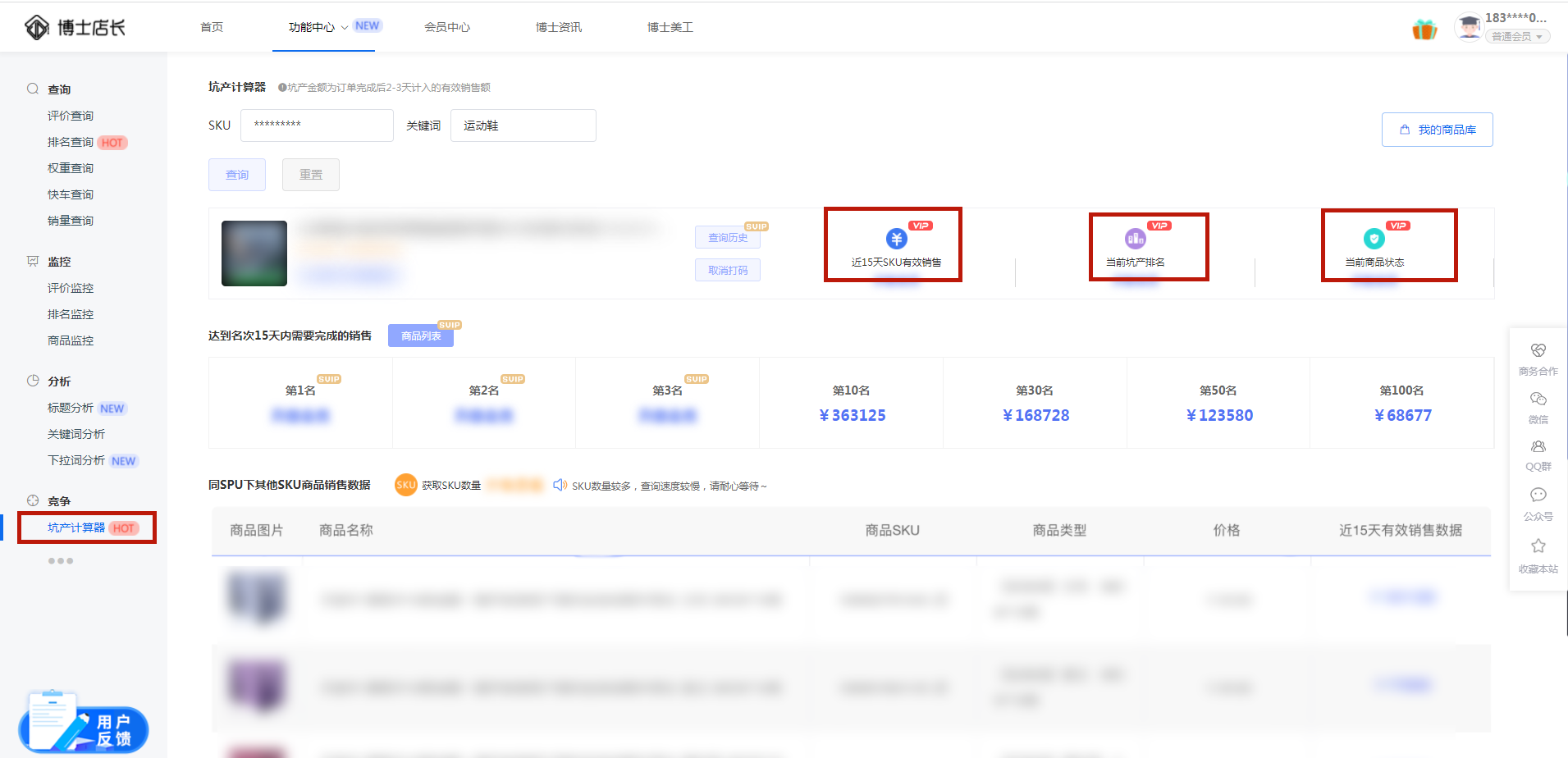Click 第3名 rank card
Screen dimensions: 1568x758
pyautogui.click(x=667, y=403)
